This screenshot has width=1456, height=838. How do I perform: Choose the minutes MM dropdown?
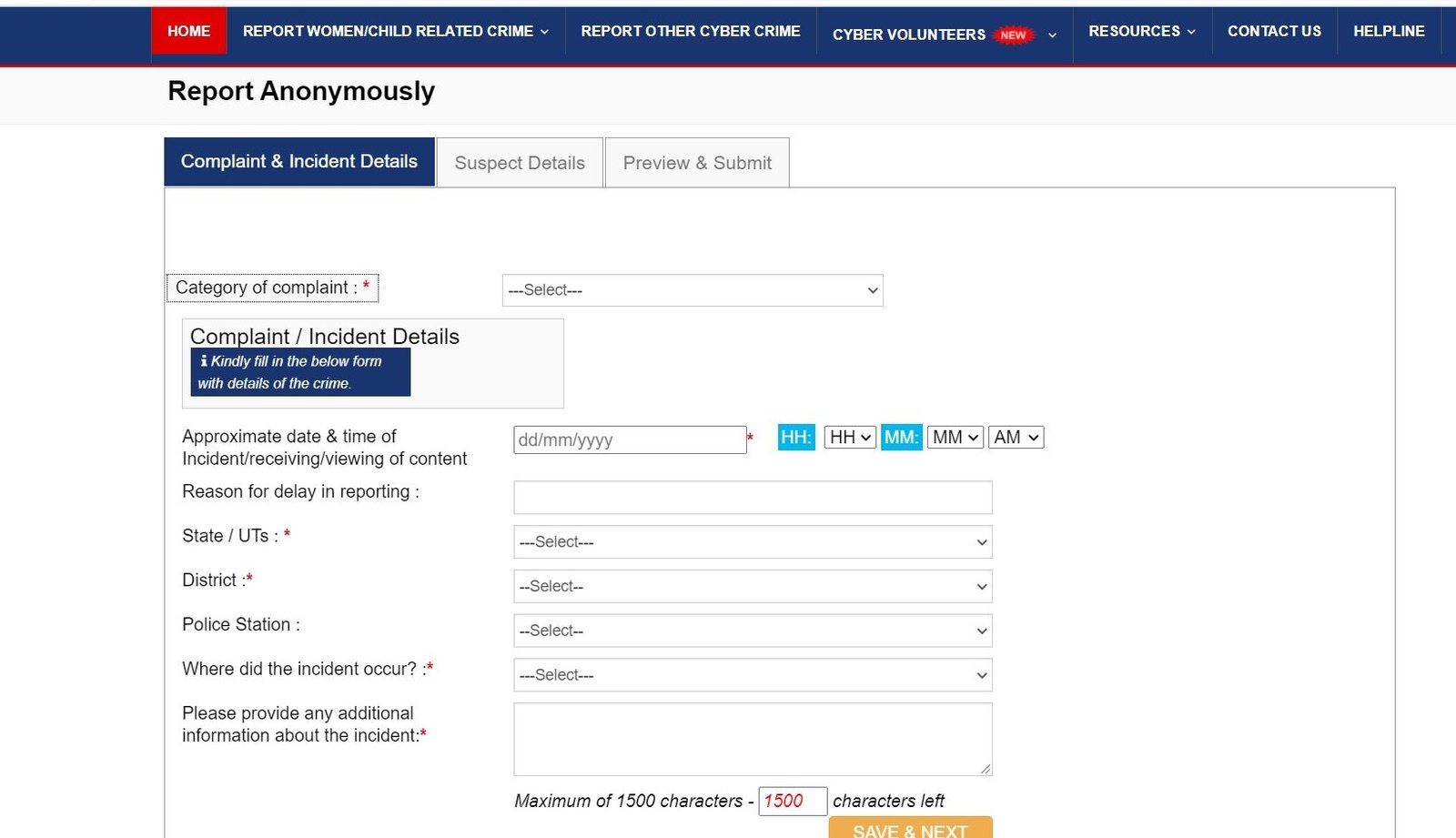click(955, 438)
